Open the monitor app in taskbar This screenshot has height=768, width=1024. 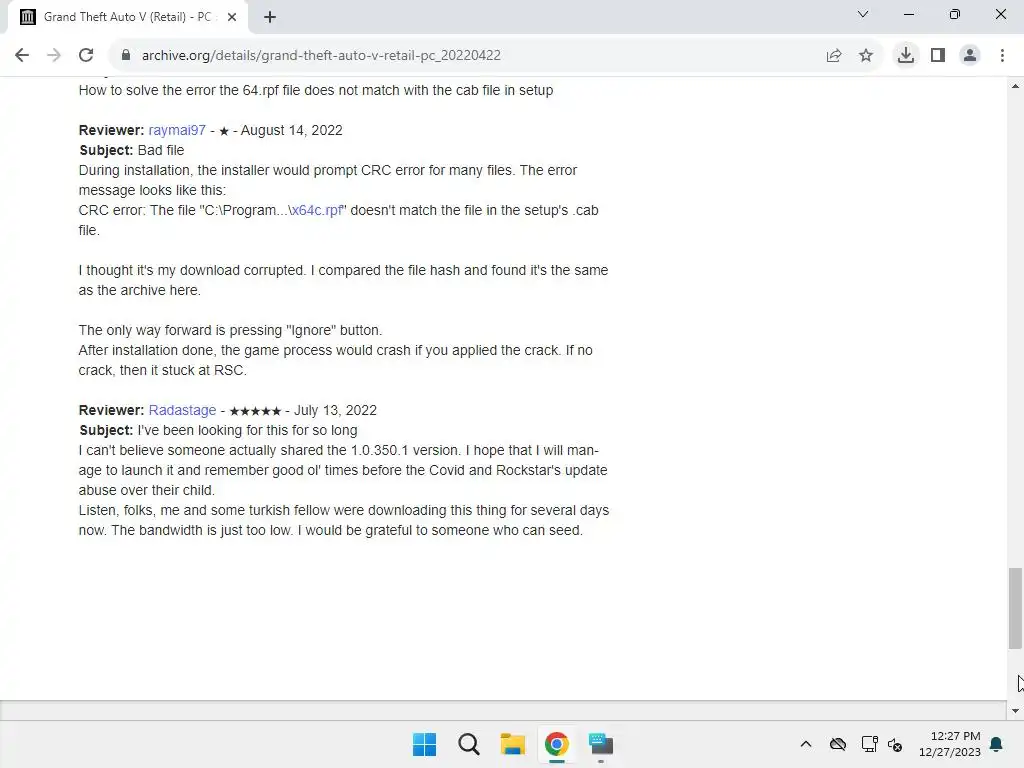(x=601, y=744)
